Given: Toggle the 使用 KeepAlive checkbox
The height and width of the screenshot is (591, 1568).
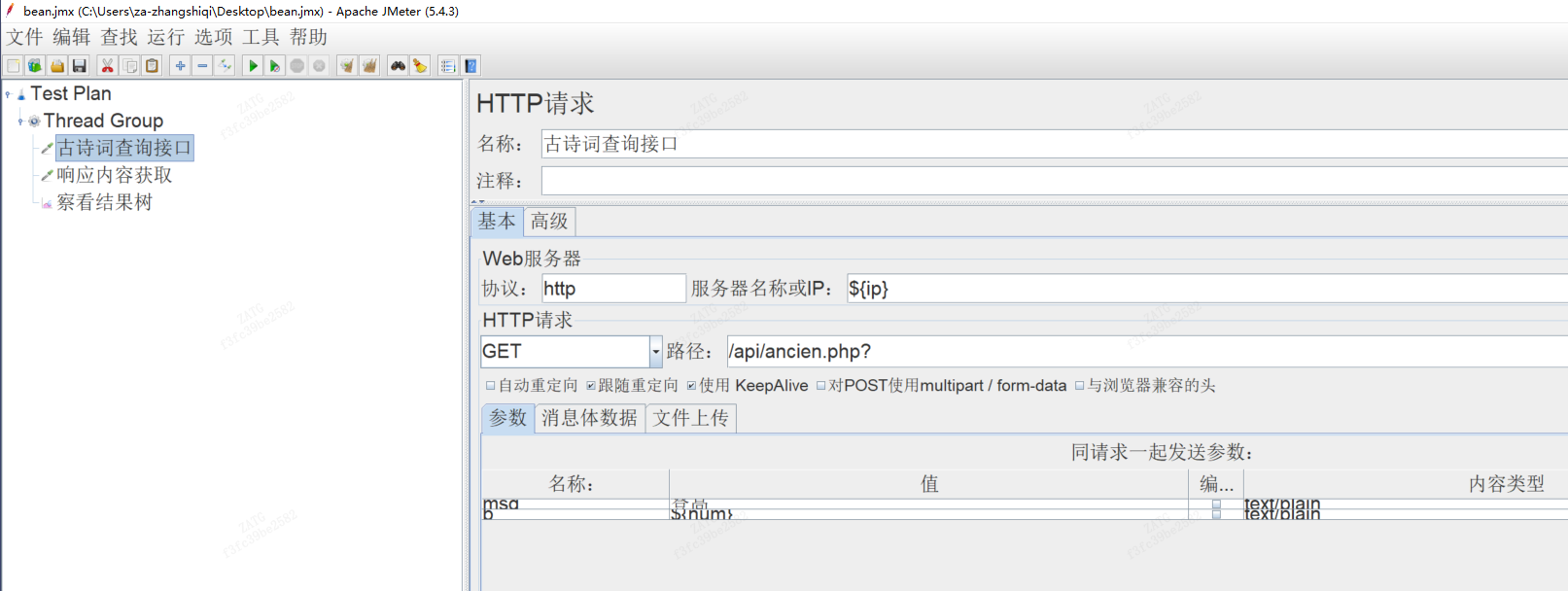Looking at the screenshot, I should (x=692, y=386).
